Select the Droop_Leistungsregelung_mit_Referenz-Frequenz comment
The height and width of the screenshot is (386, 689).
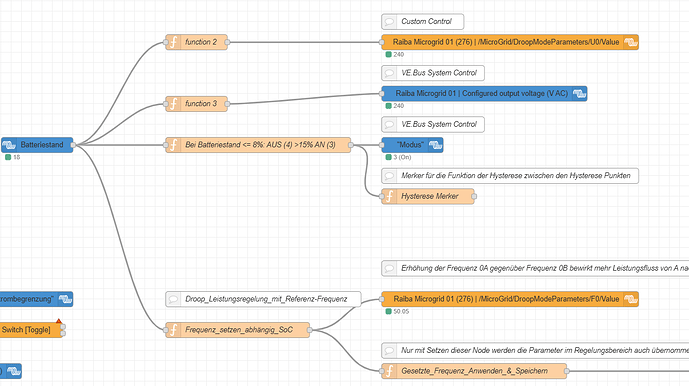[x=263, y=299]
